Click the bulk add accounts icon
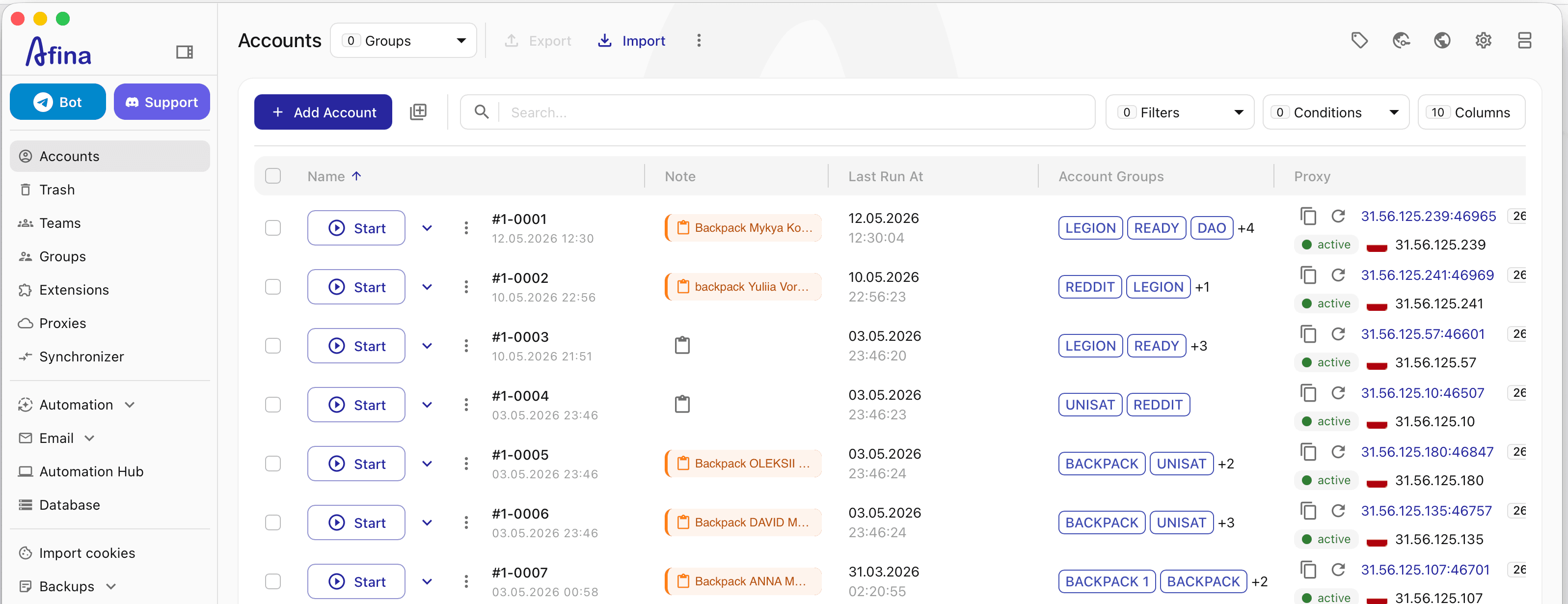This screenshot has height=604, width=1568. pyautogui.click(x=418, y=111)
